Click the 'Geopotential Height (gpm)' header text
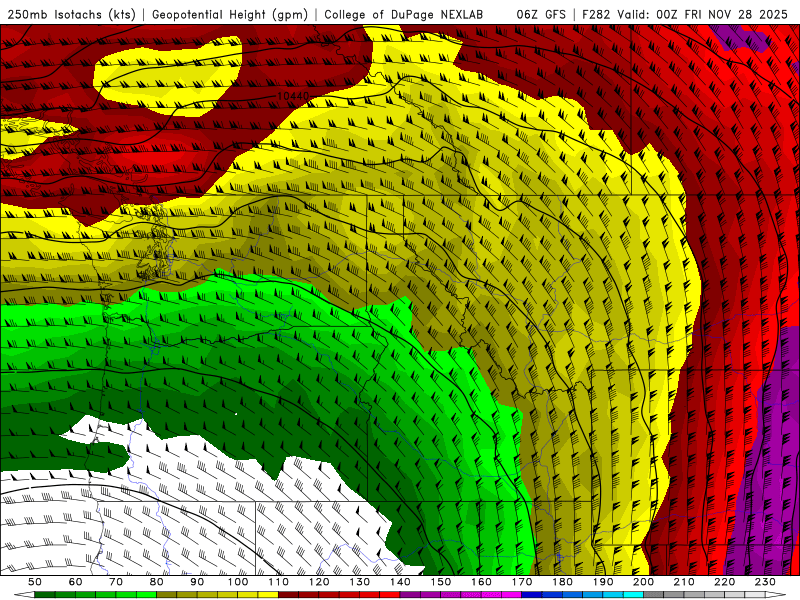800x600 pixels. tap(230, 14)
